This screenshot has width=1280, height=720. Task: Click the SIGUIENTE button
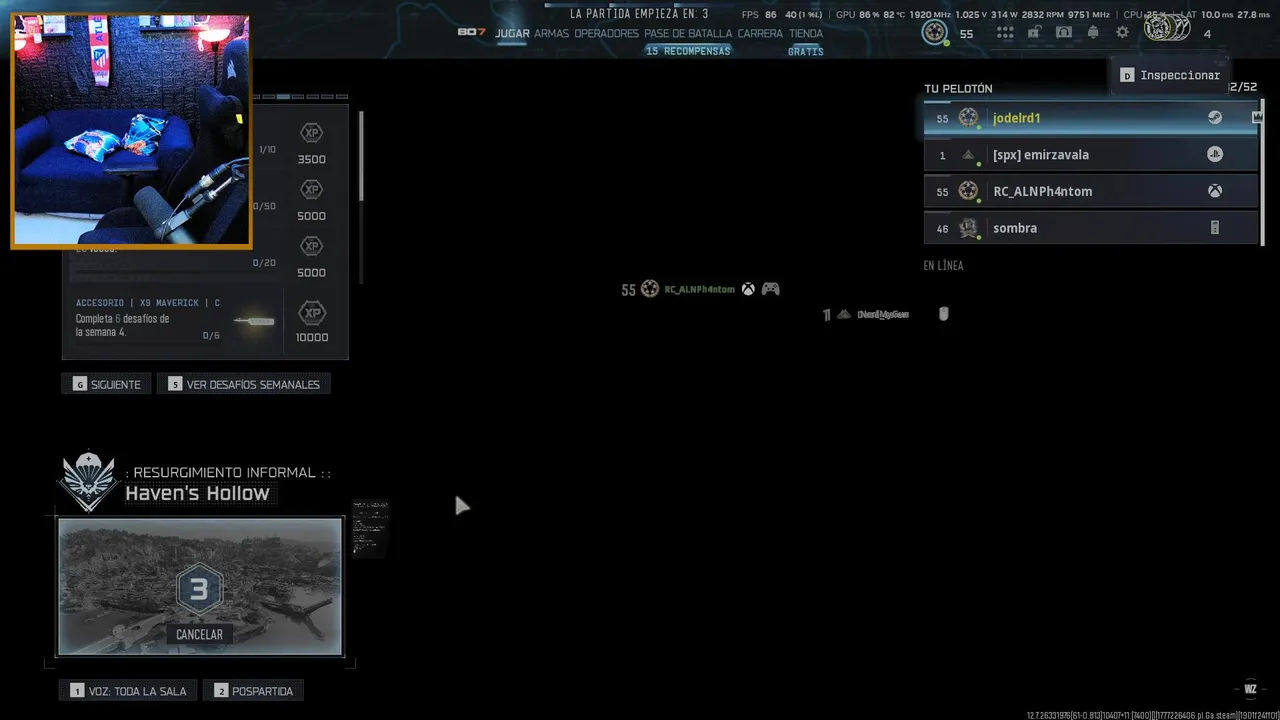tap(106, 384)
